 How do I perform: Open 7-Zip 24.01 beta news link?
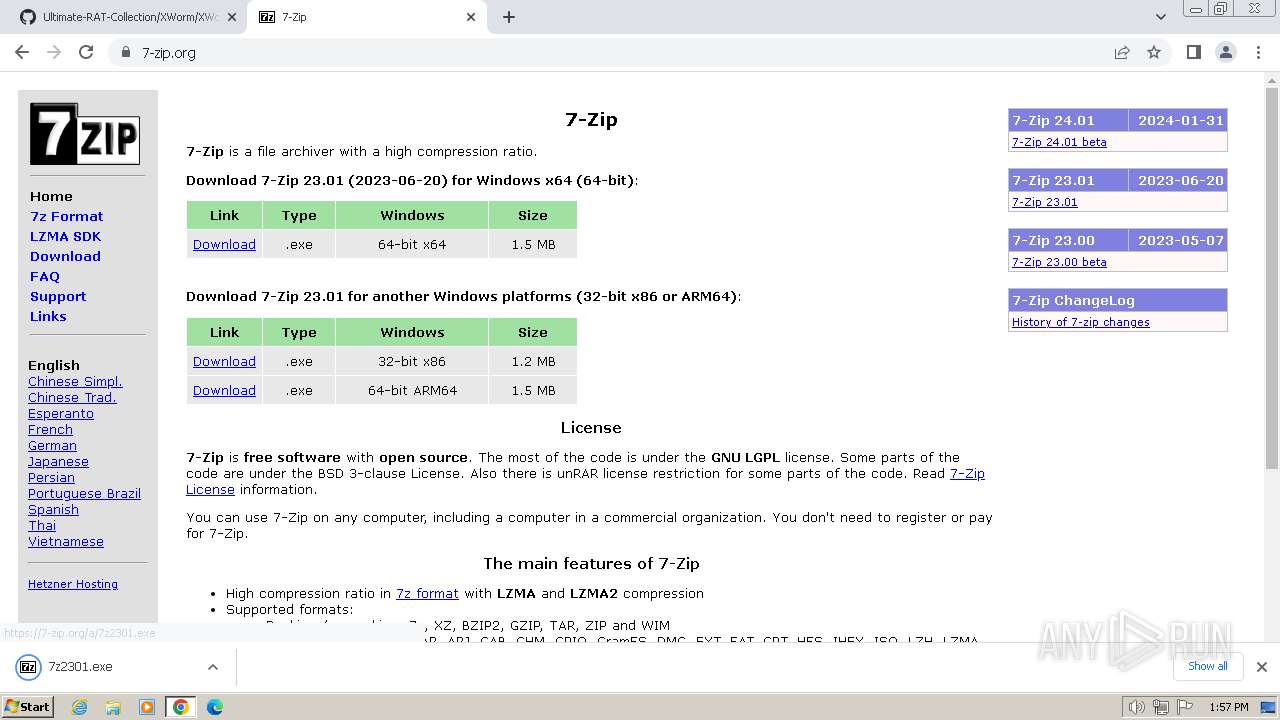point(1059,142)
